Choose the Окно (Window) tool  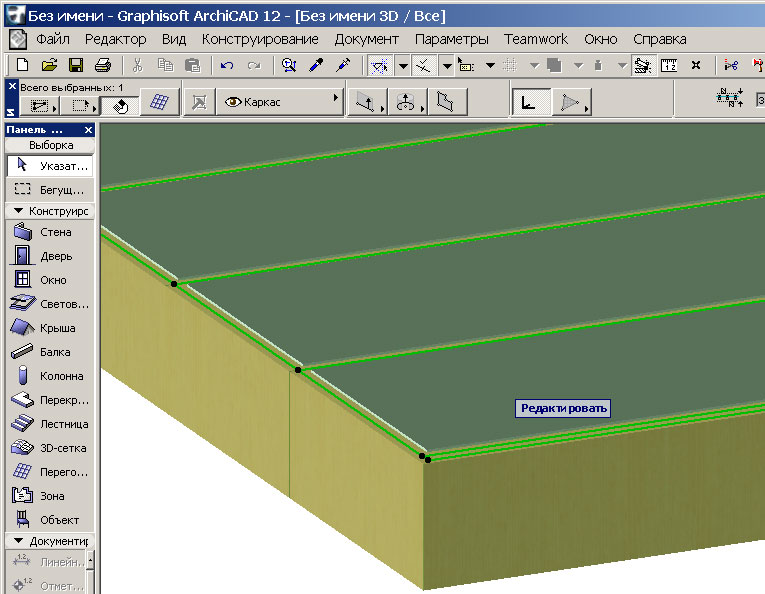pos(47,280)
